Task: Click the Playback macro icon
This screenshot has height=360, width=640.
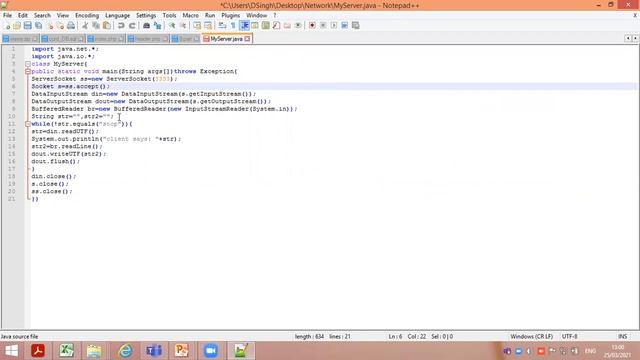Action: (x=334, y=25)
